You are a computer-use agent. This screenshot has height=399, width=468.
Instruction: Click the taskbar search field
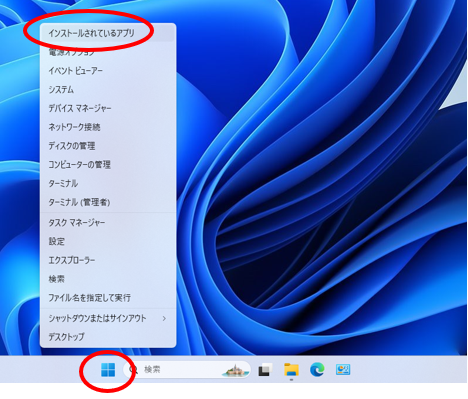[187, 370]
